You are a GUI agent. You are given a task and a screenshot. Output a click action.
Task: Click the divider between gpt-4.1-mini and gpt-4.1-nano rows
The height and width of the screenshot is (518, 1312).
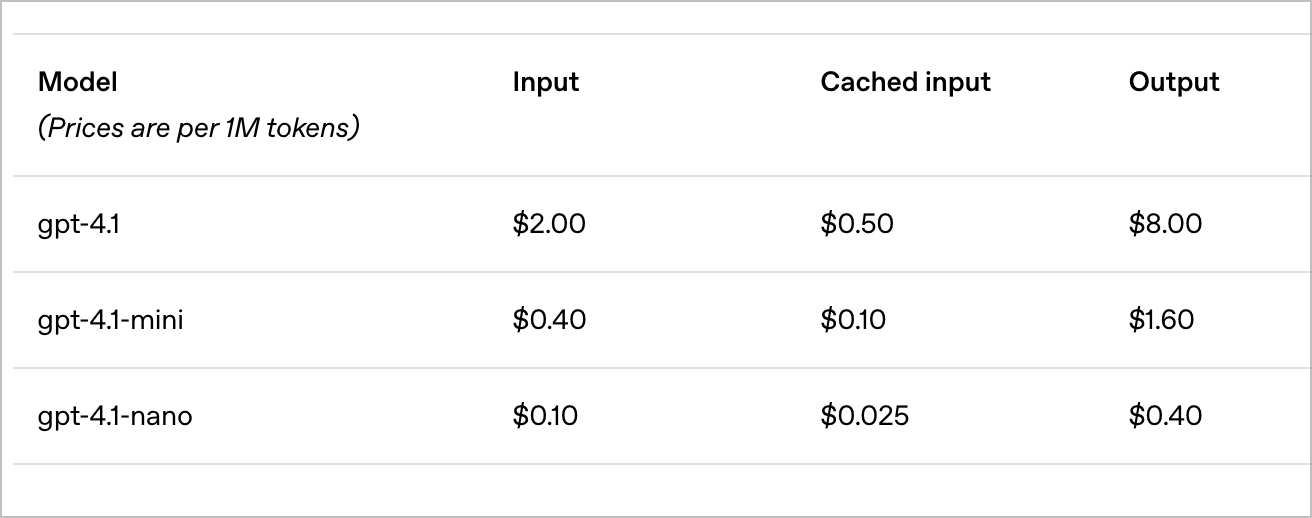click(656, 368)
